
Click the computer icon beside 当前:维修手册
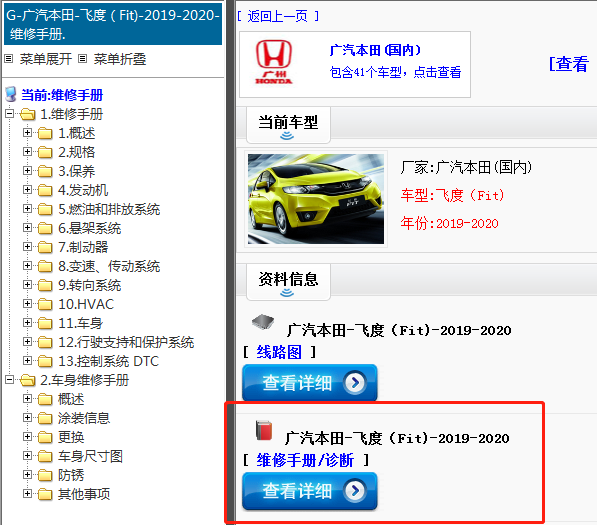coord(11,94)
